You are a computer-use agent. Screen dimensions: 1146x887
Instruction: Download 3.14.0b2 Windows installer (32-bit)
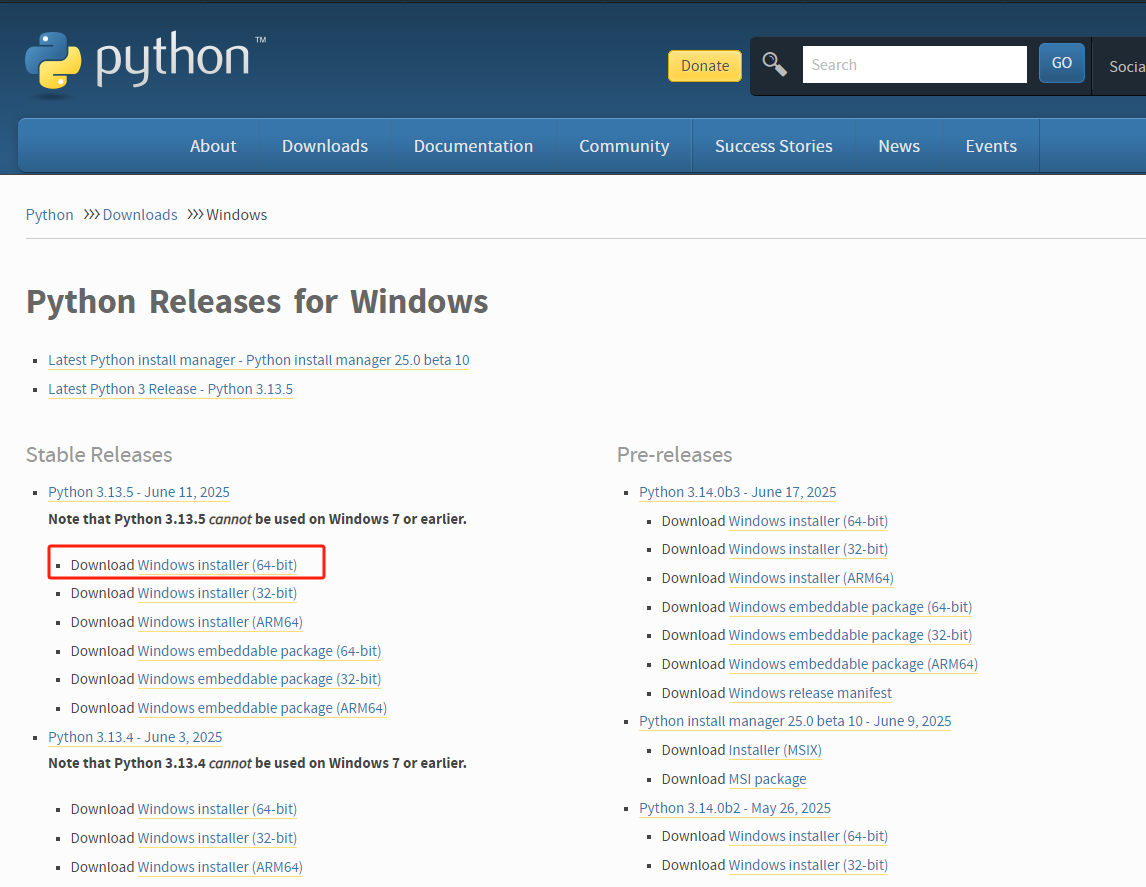(x=808, y=866)
